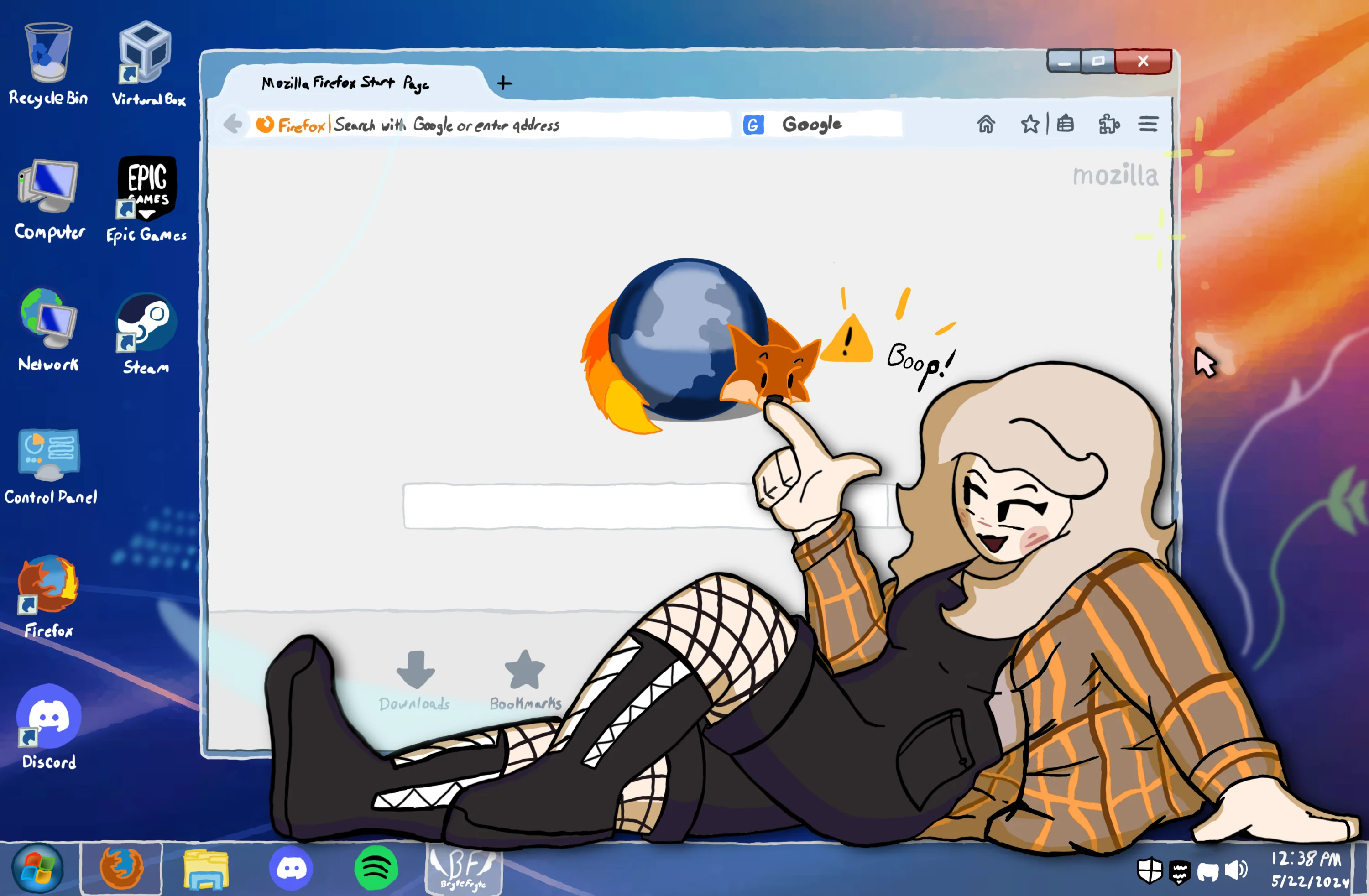Open the BryteFryte taskbar icon
This screenshot has height=896, width=1369.
(463, 870)
